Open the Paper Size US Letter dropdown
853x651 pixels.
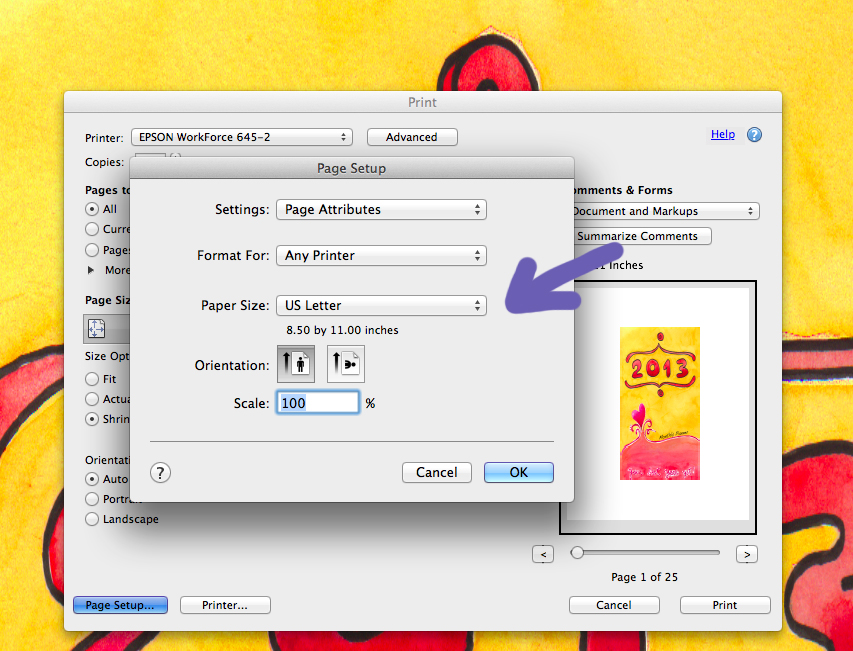click(x=380, y=306)
